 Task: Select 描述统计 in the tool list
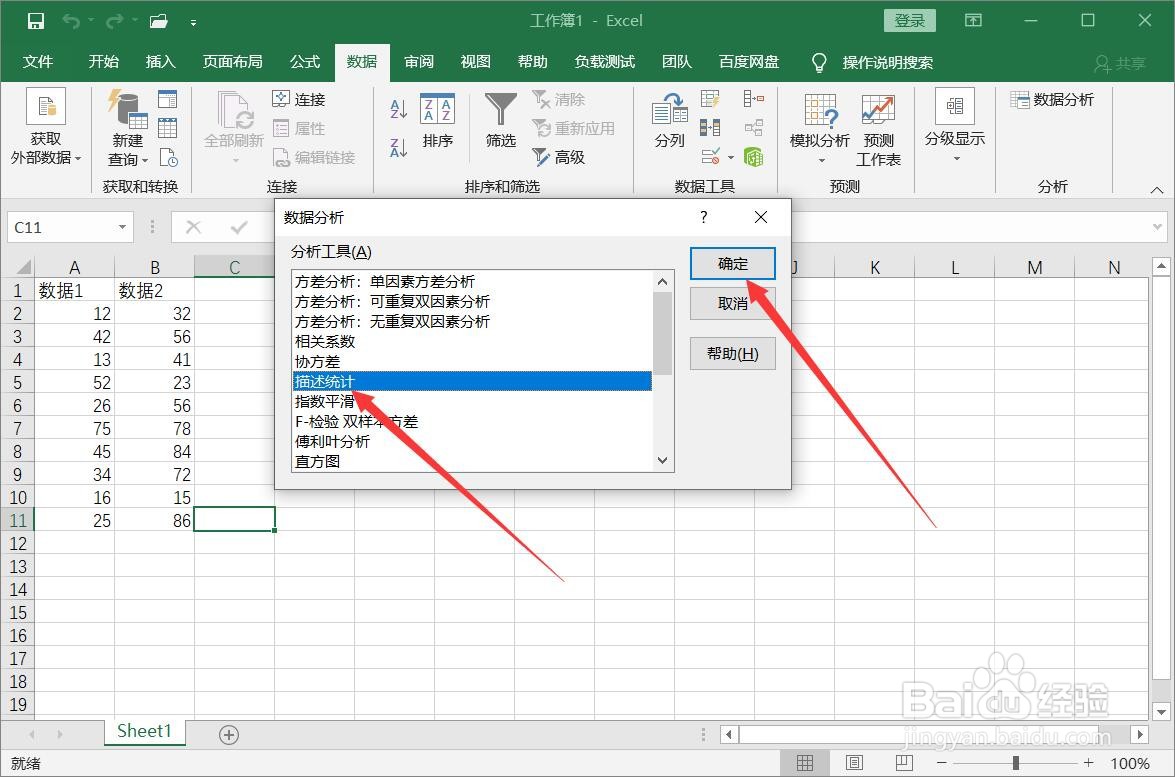472,381
